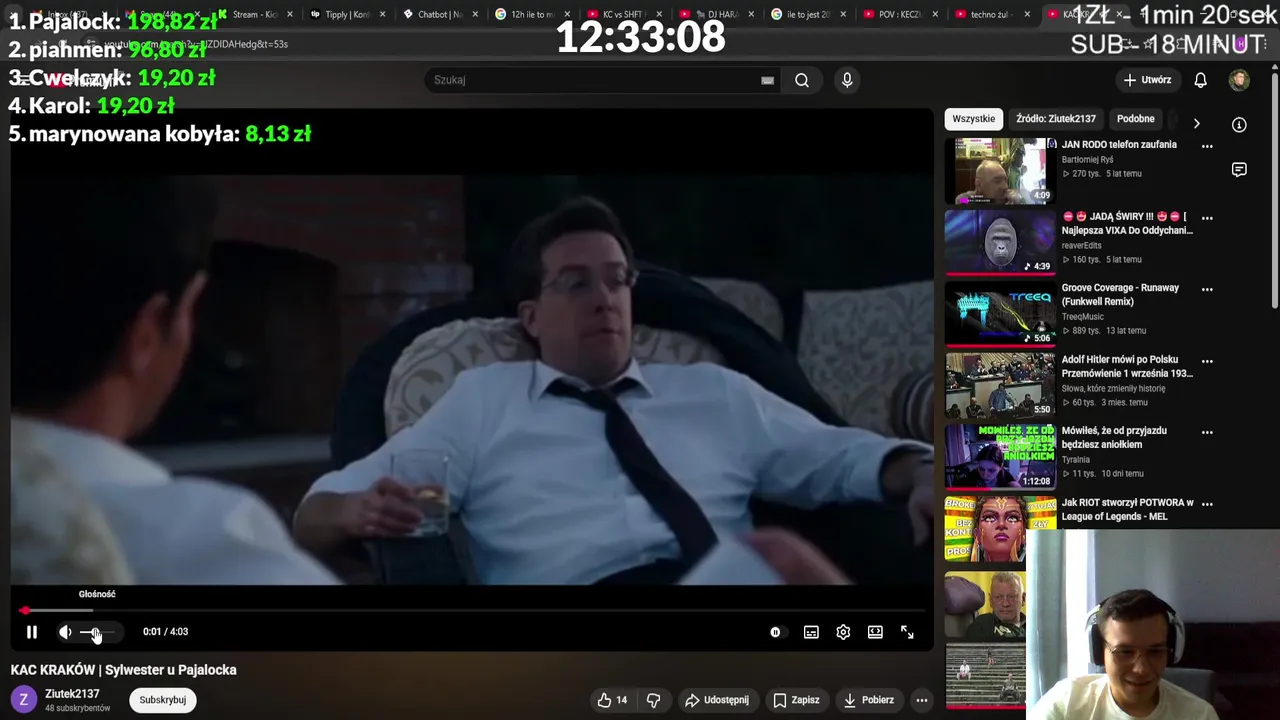The height and width of the screenshot is (720, 1280).
Task: Close the Tipply browser tab
Action: [x=382, y=15]
